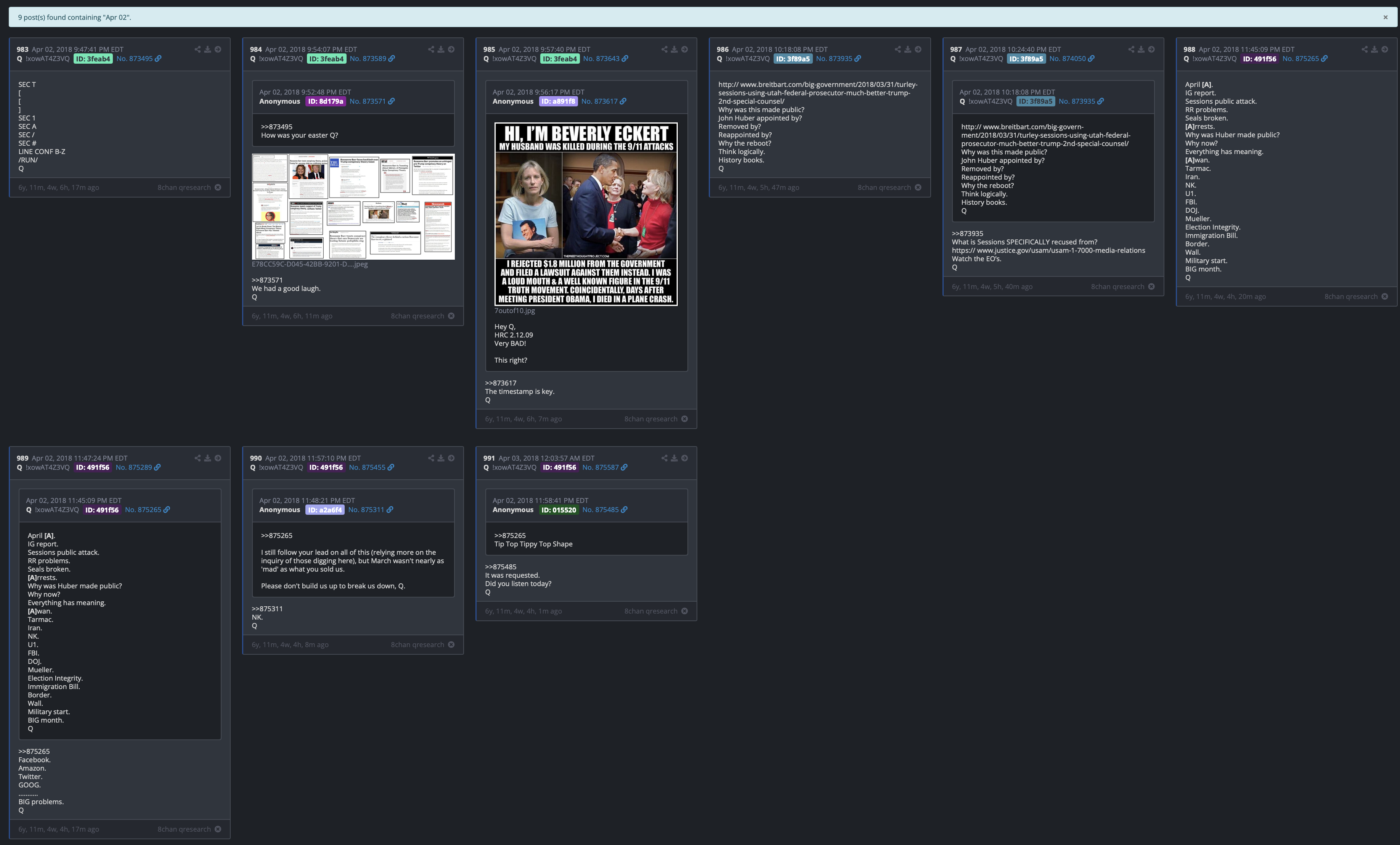
Task: Click the share icon on post 990
Action: [431, 458]
